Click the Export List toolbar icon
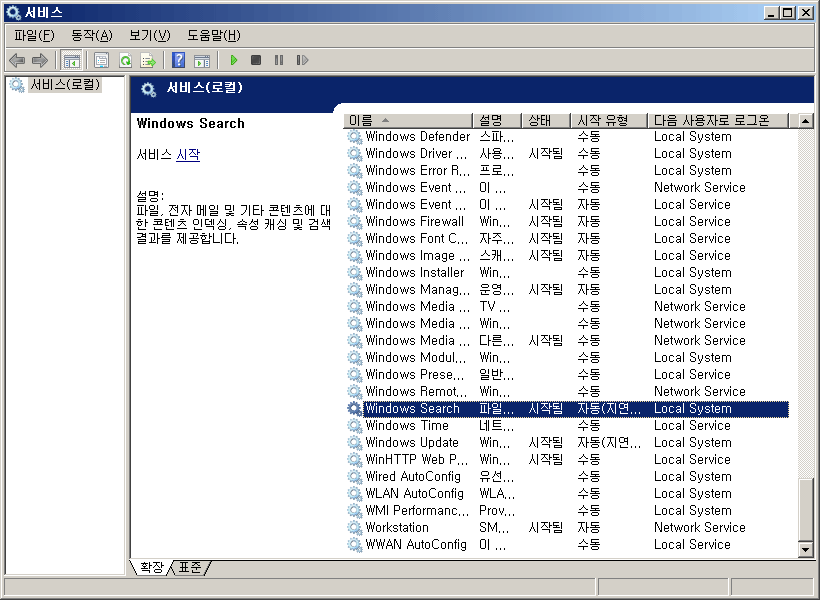Image resolution: width=820 pixels, height=600 pixels. point(149,61)
